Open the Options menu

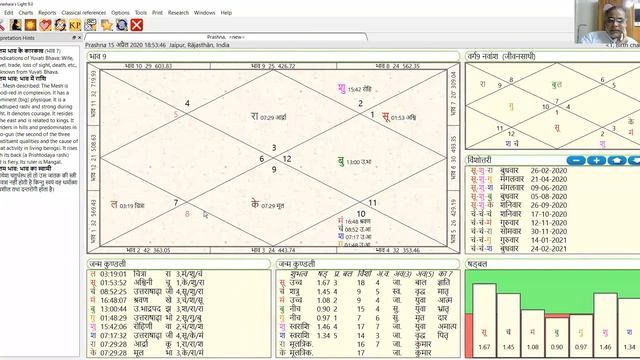120,13
